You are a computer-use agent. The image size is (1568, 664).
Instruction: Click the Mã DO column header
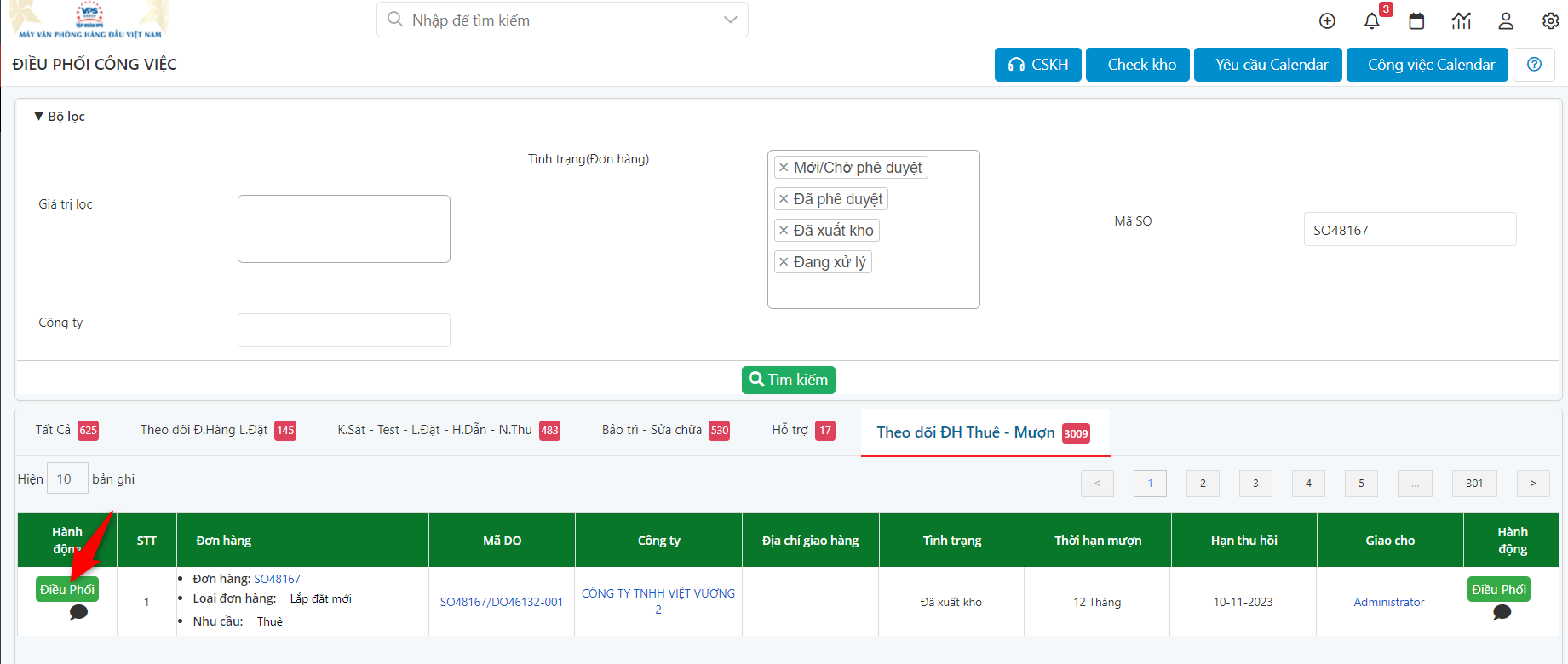[502, 541]
